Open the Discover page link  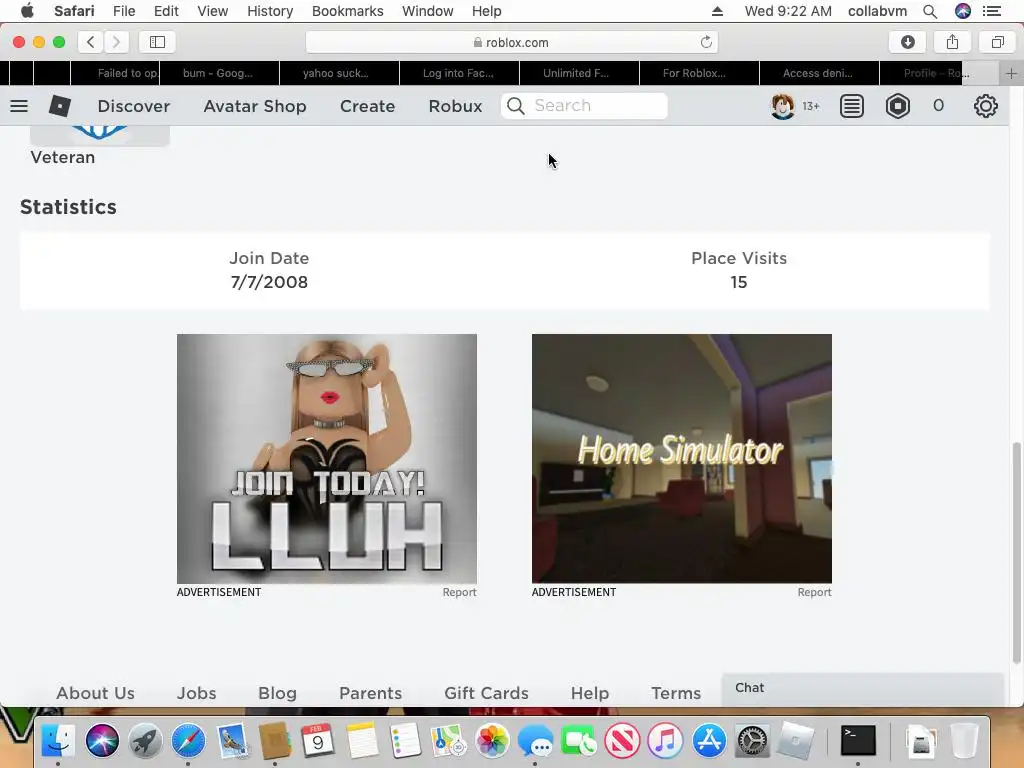(x=133, y=106)
